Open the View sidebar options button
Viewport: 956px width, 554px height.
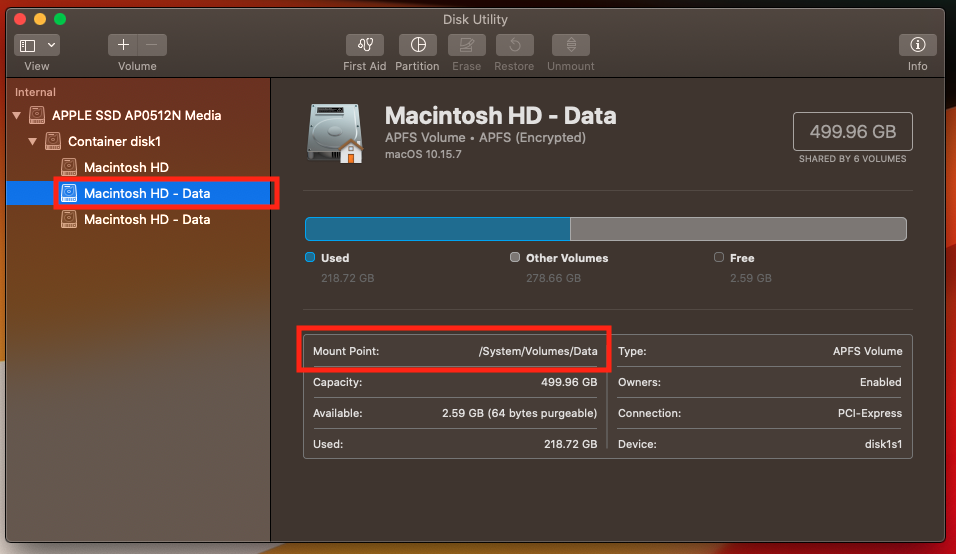click(x=28, y=45)
